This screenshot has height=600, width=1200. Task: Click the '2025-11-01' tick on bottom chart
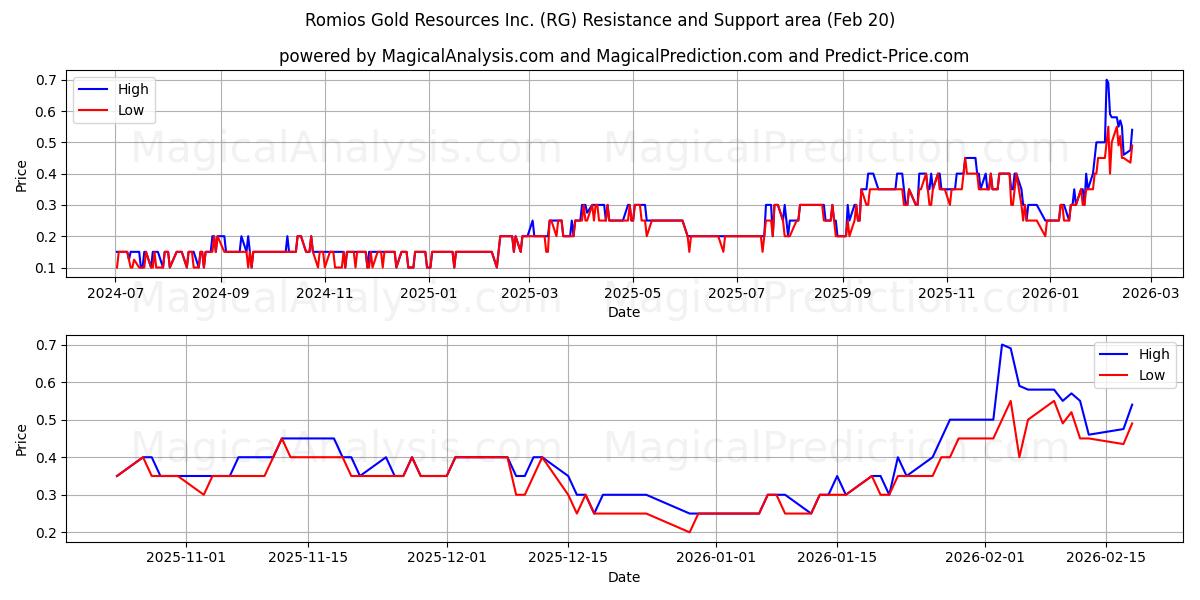[186, 558]
